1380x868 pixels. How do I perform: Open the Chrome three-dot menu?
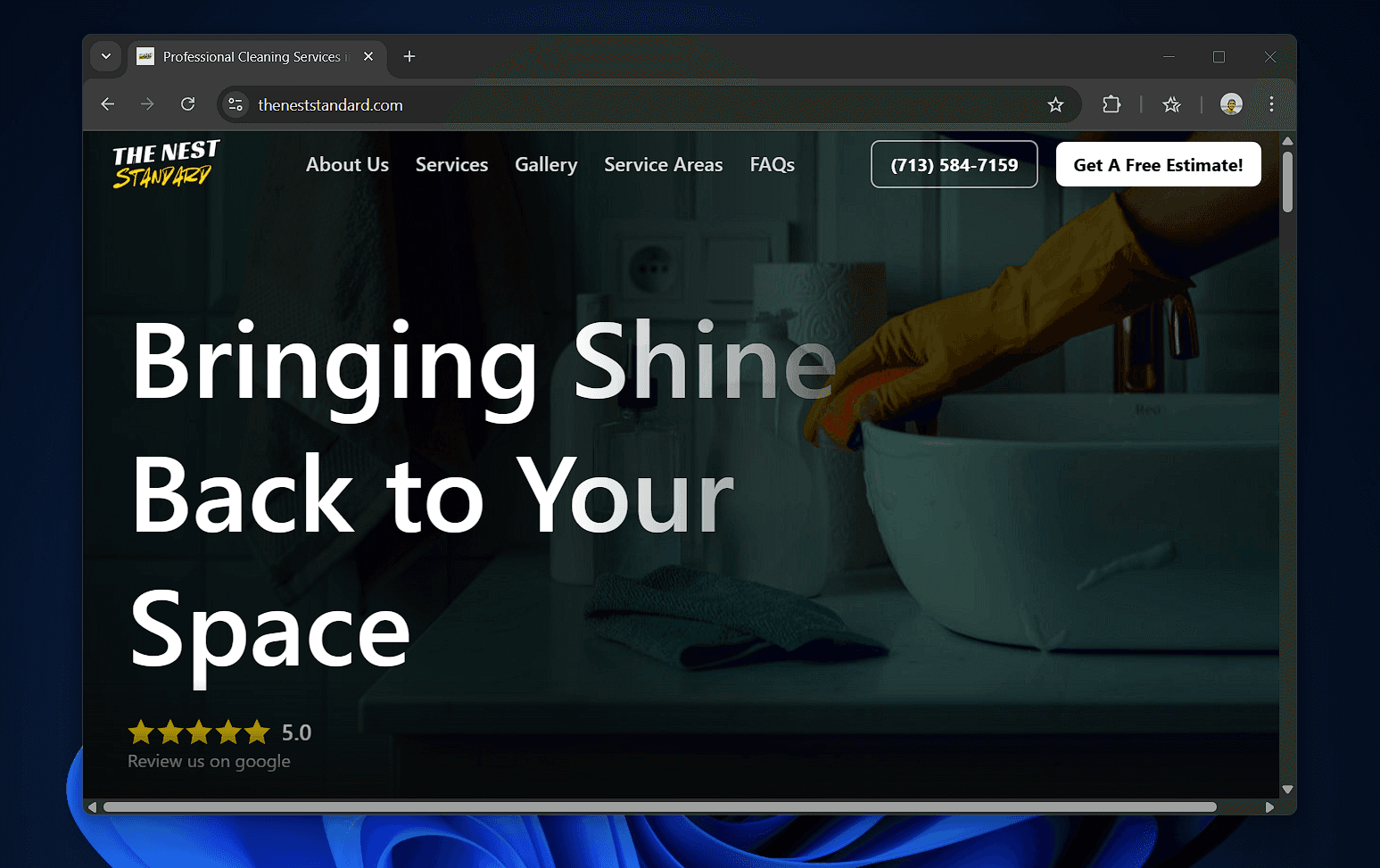point(1271,104)
